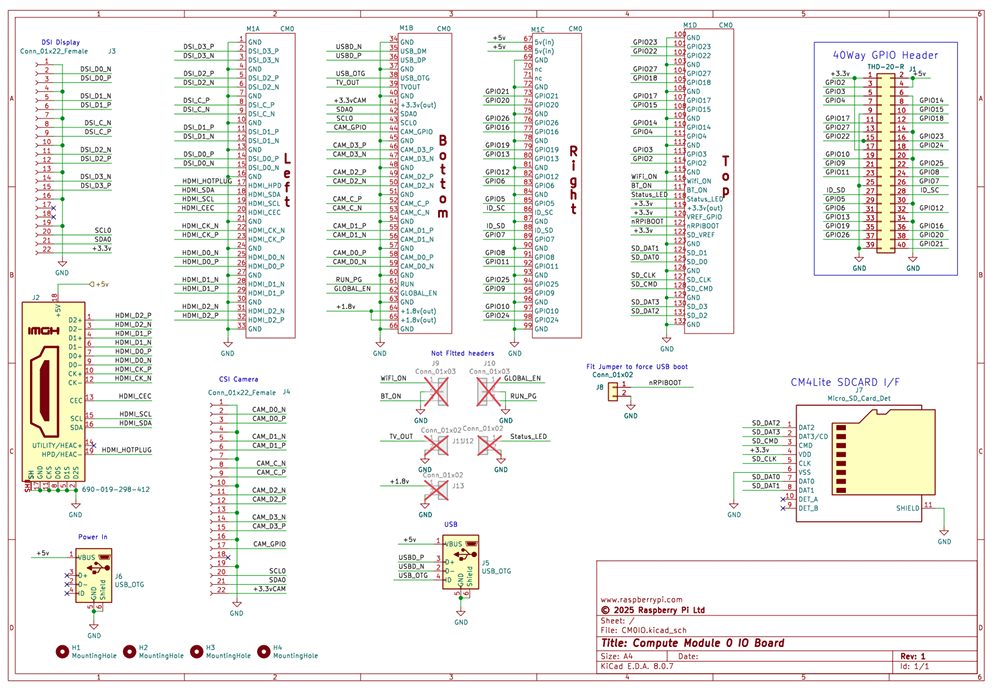Click the H4 mounting hole symbol

pyautogui.click(x=265, y=649)
